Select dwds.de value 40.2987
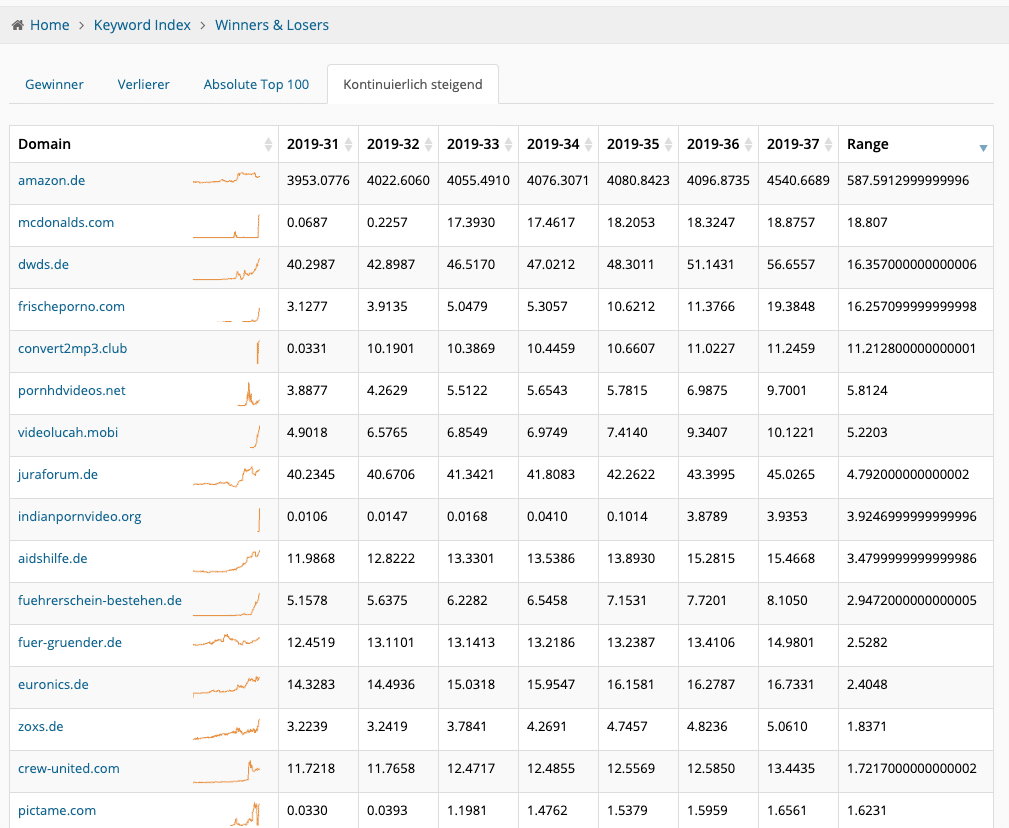Viewport: 1009px width, 828px height. pyautogui.click(x=311, y=264)
